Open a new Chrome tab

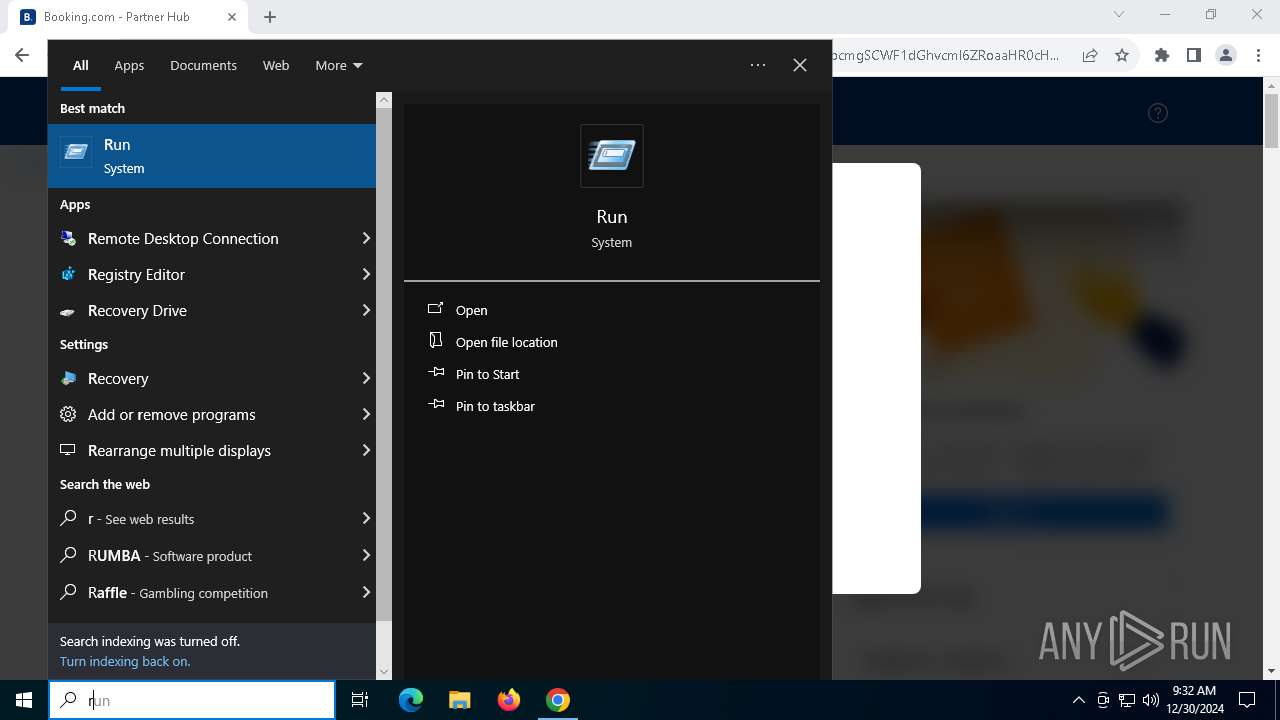point(270,17)
